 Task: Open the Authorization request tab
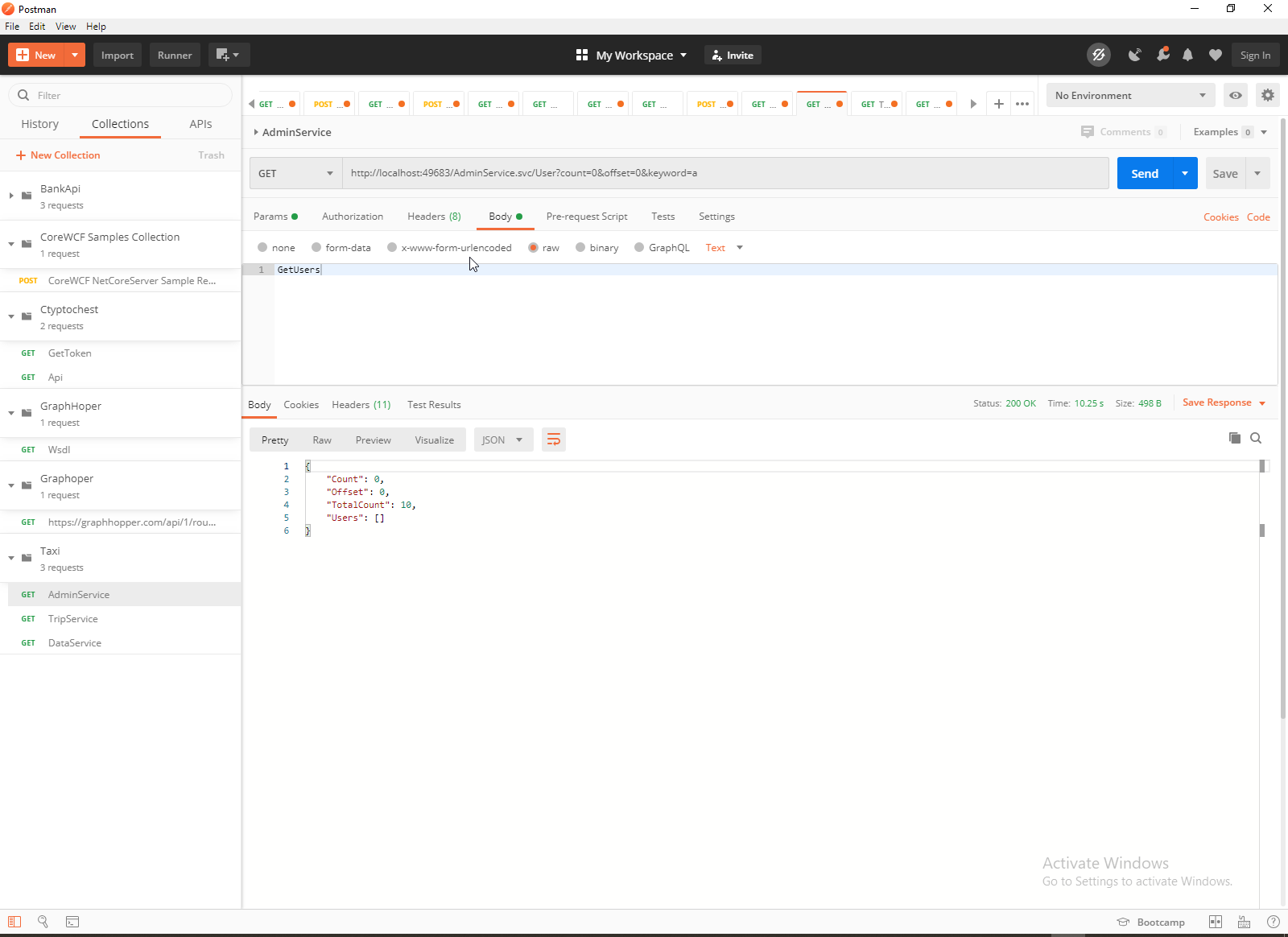[x=353, y=217]
